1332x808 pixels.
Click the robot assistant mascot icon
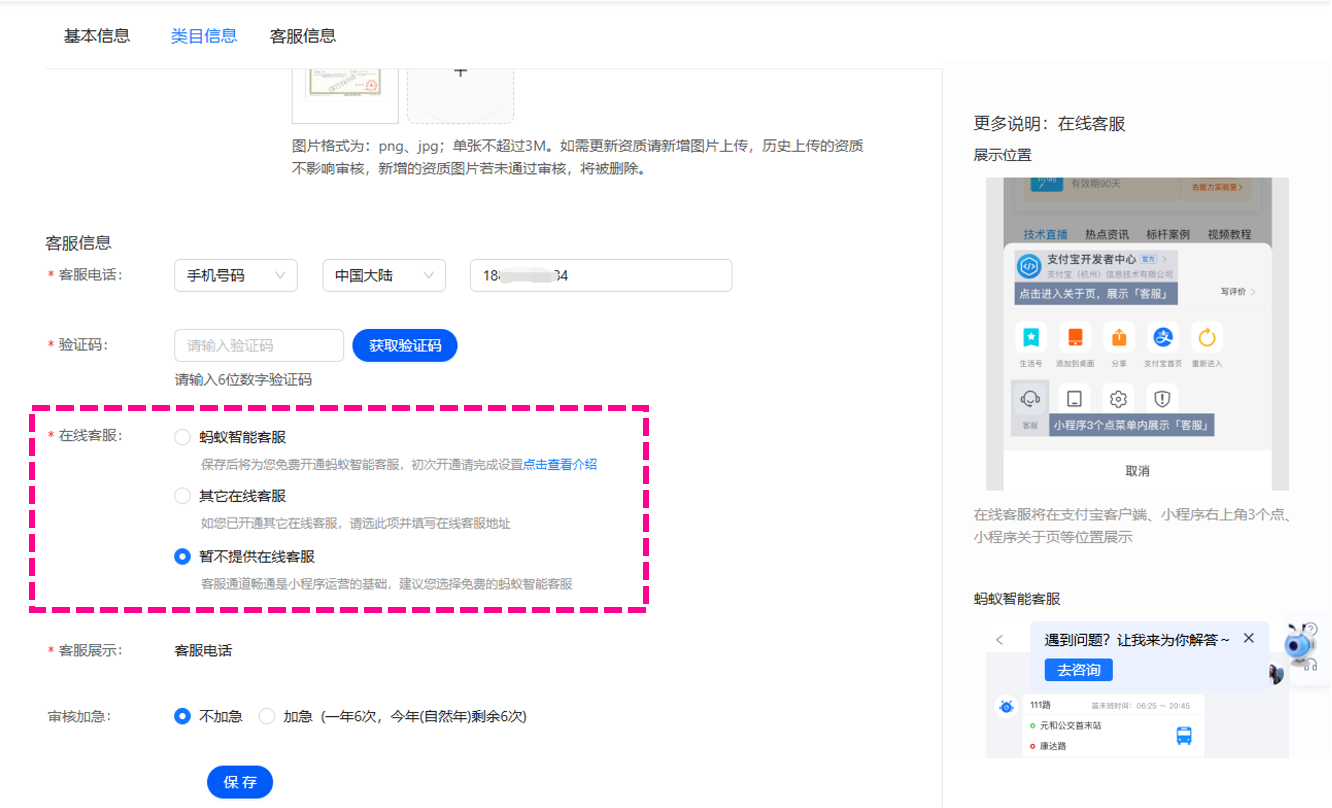coord(1302,648)
